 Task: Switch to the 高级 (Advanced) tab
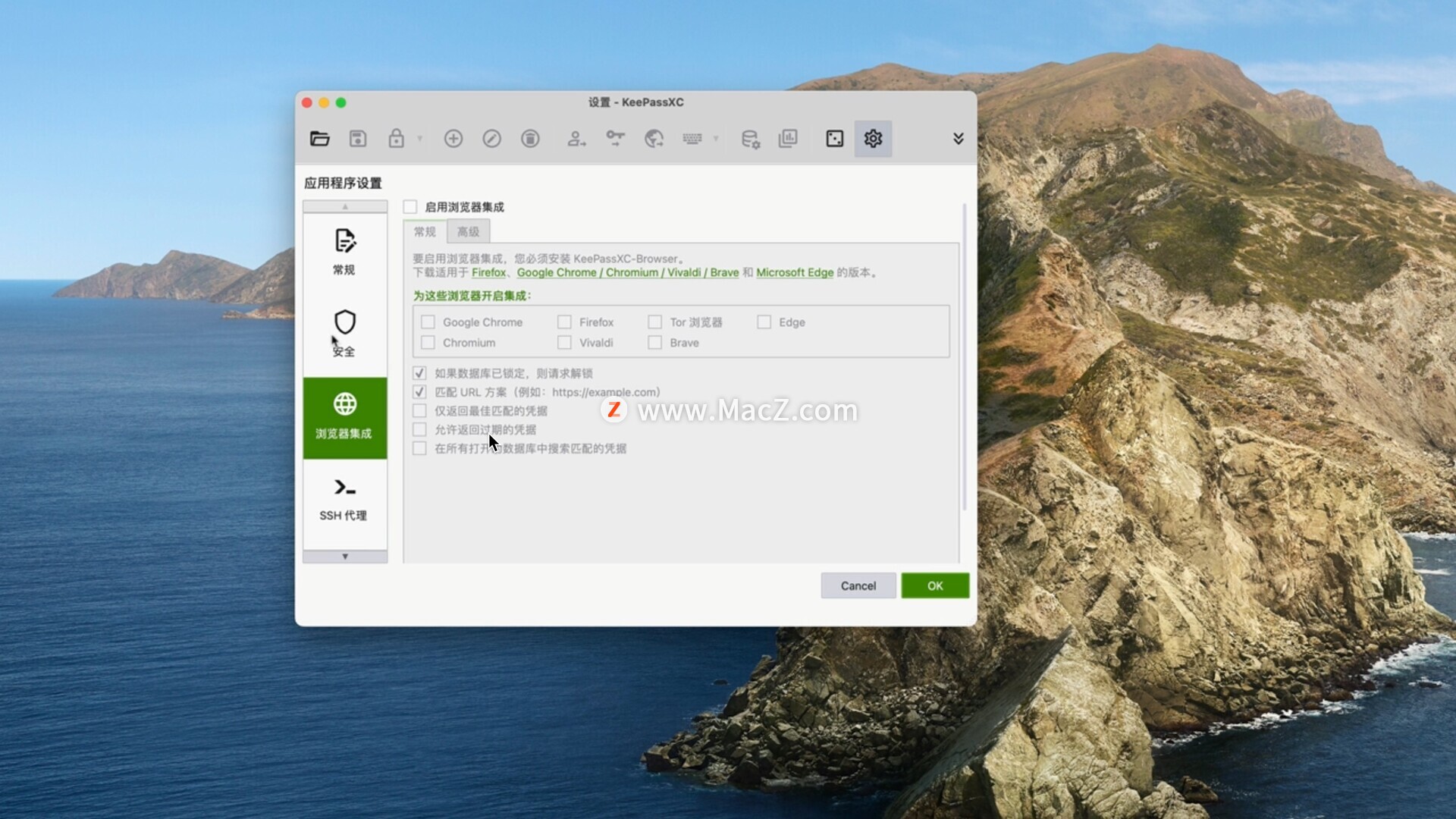click(x=468, y=232)
